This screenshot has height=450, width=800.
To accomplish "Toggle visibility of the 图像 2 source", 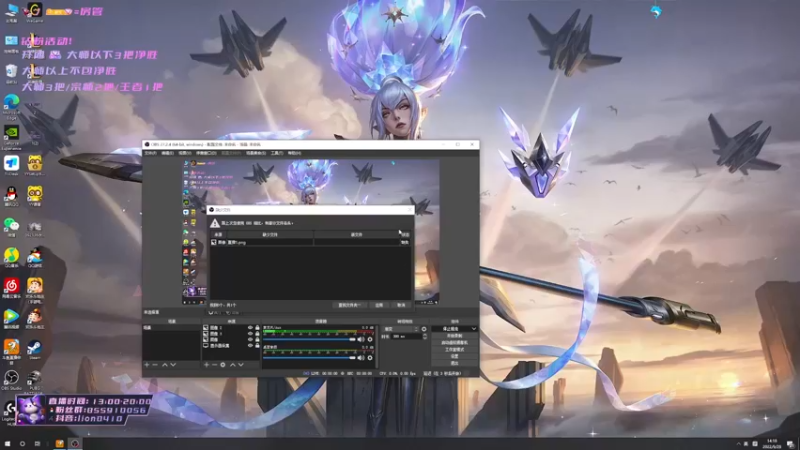I will [x=250, y=328].
